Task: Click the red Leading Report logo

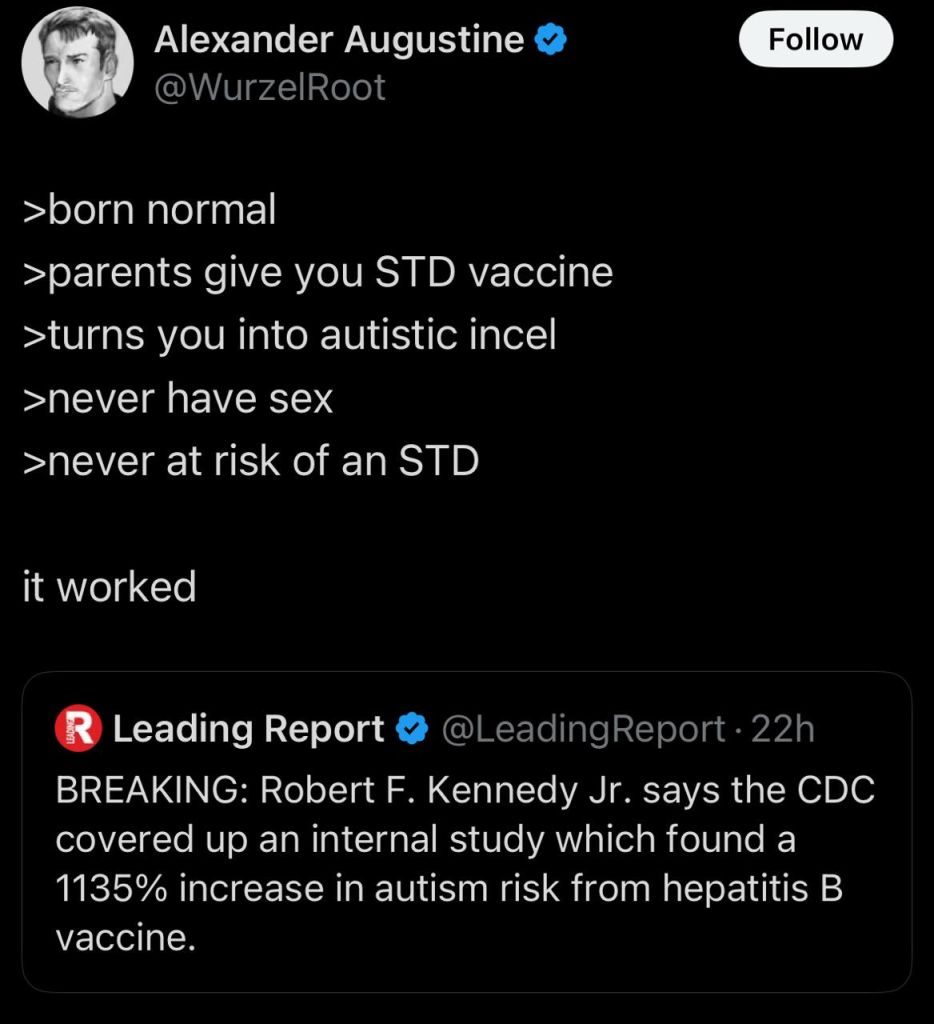Action: pyautogui.click(x=77, y=729)
